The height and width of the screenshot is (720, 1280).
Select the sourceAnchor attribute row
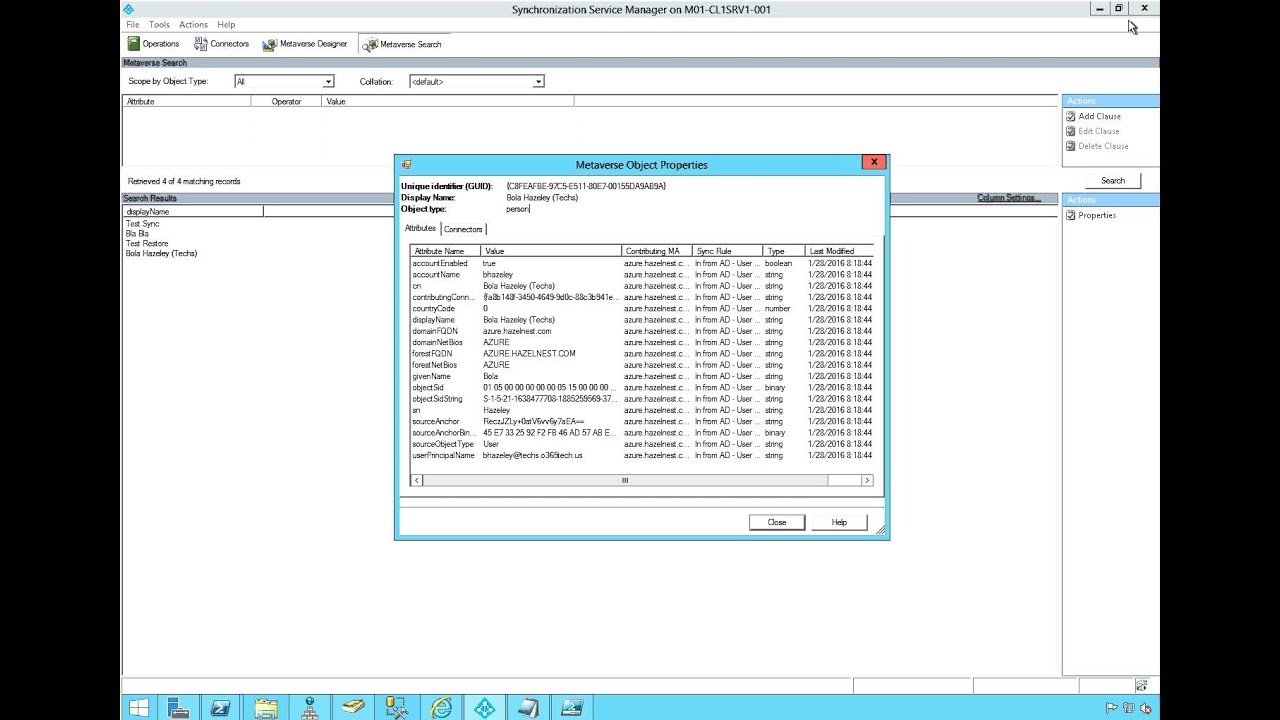click(641, 422)
